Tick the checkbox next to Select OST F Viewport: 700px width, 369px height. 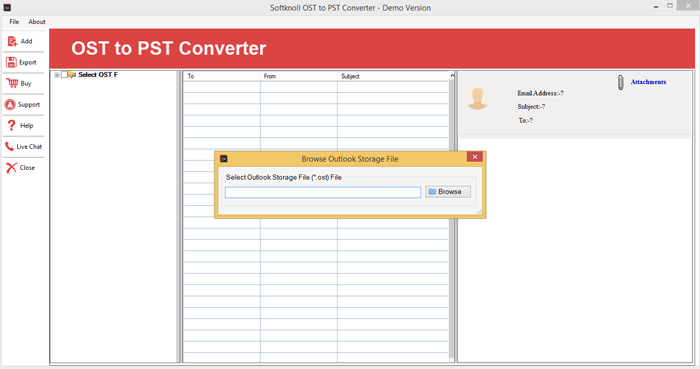(64, 75)
